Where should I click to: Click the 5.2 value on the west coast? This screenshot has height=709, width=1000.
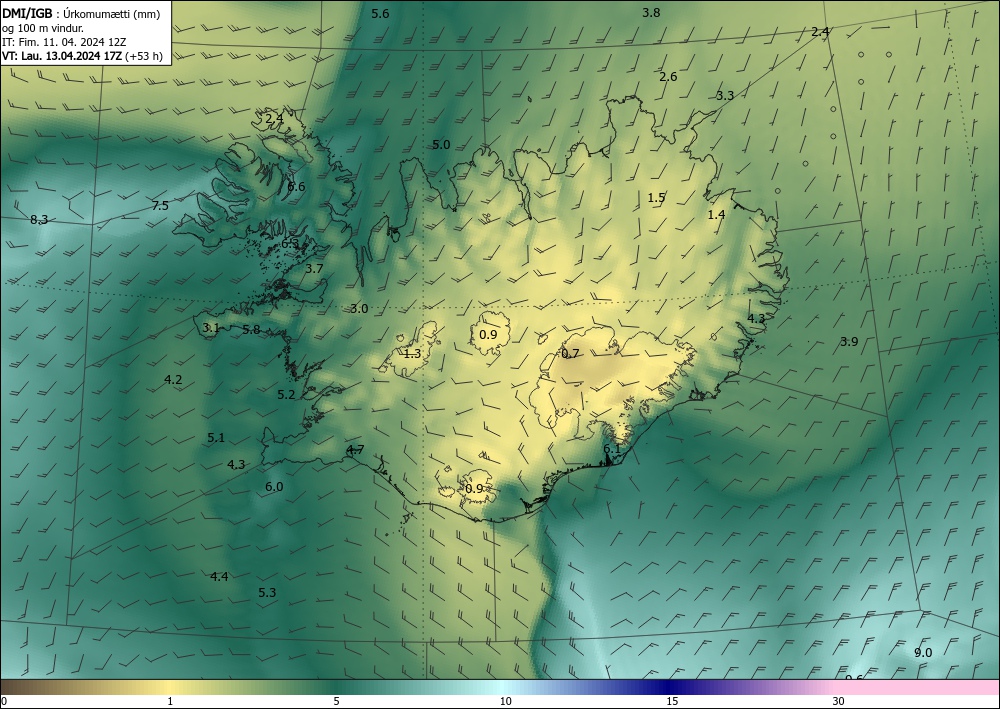(x=286, y=395)
